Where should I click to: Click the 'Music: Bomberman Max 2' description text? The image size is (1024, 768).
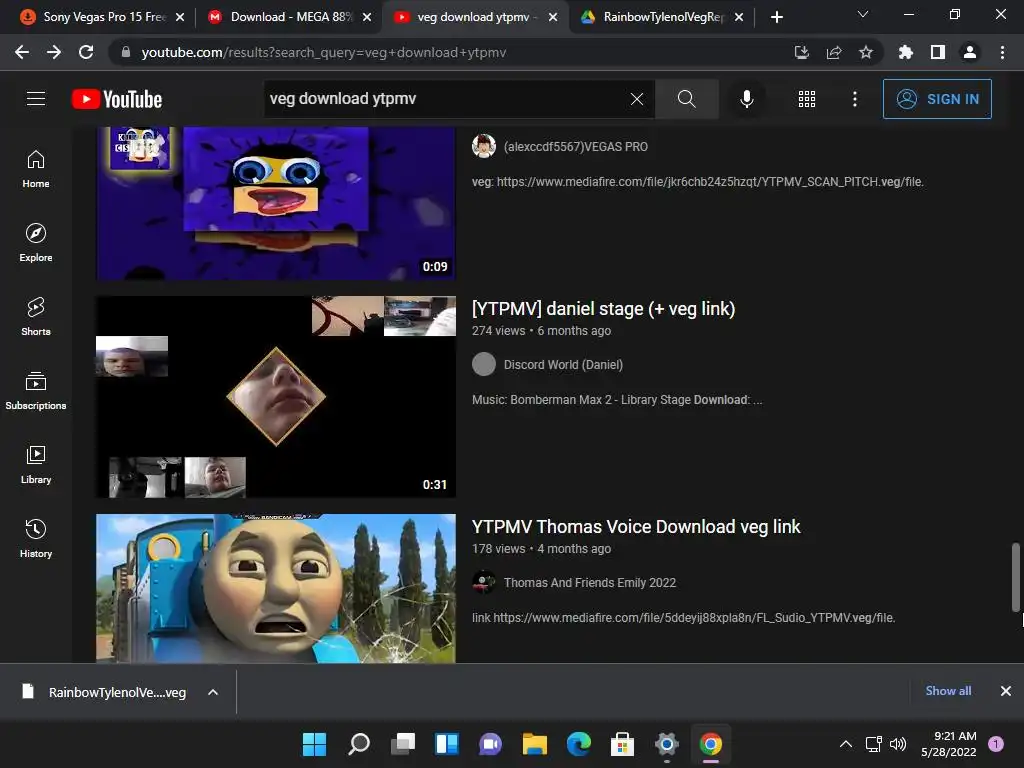point(616,400)
